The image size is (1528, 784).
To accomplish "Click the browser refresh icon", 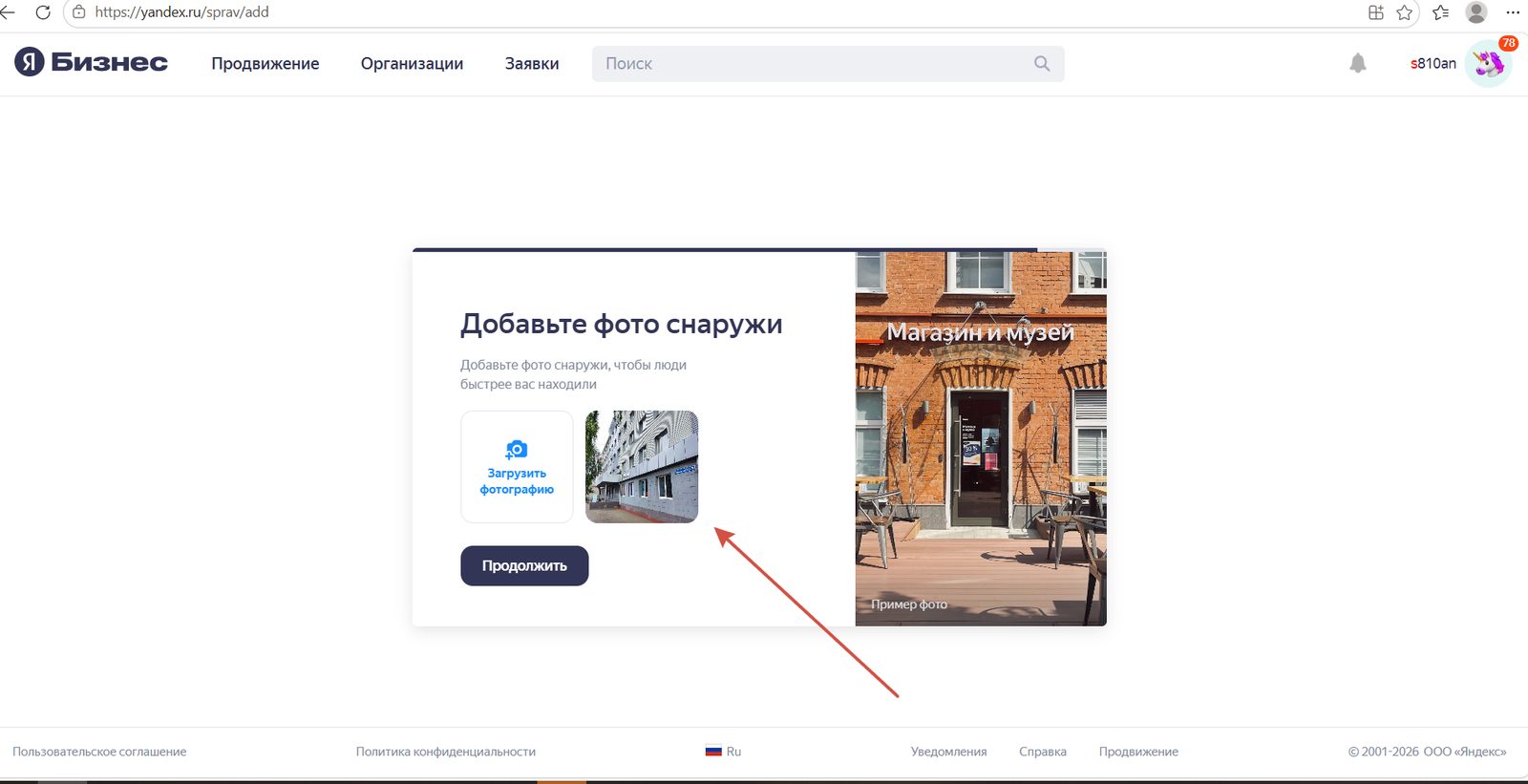I will point(43,12).
